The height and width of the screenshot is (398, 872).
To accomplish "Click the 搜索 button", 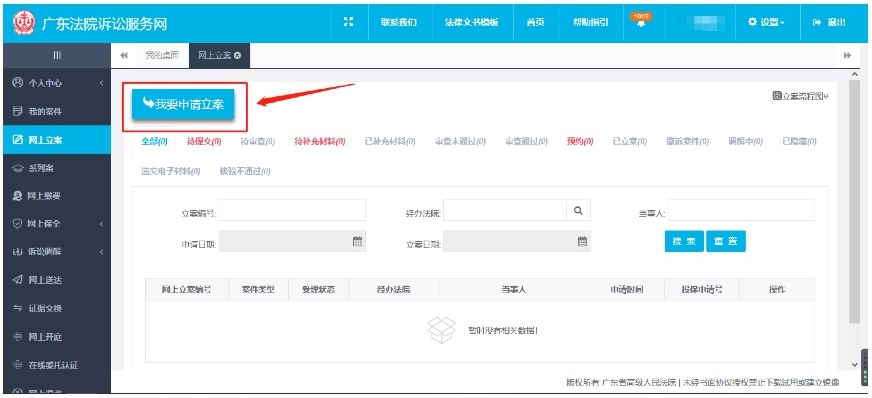I will click(x=684, y=241).
